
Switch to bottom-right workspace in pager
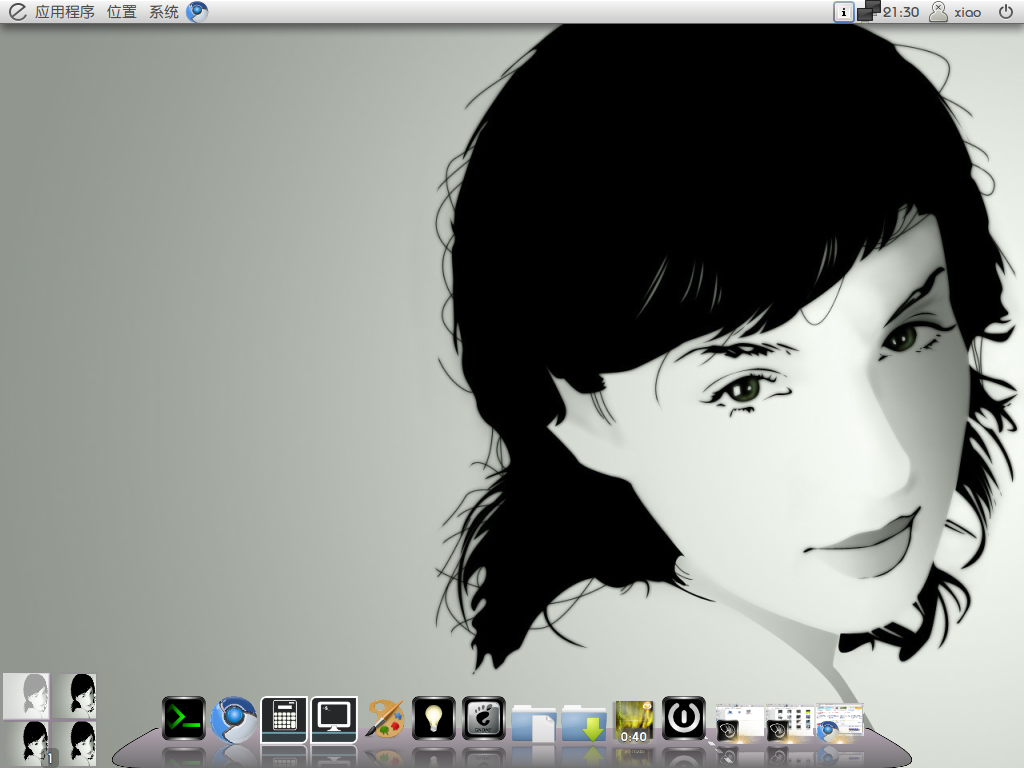click(74, 743)
